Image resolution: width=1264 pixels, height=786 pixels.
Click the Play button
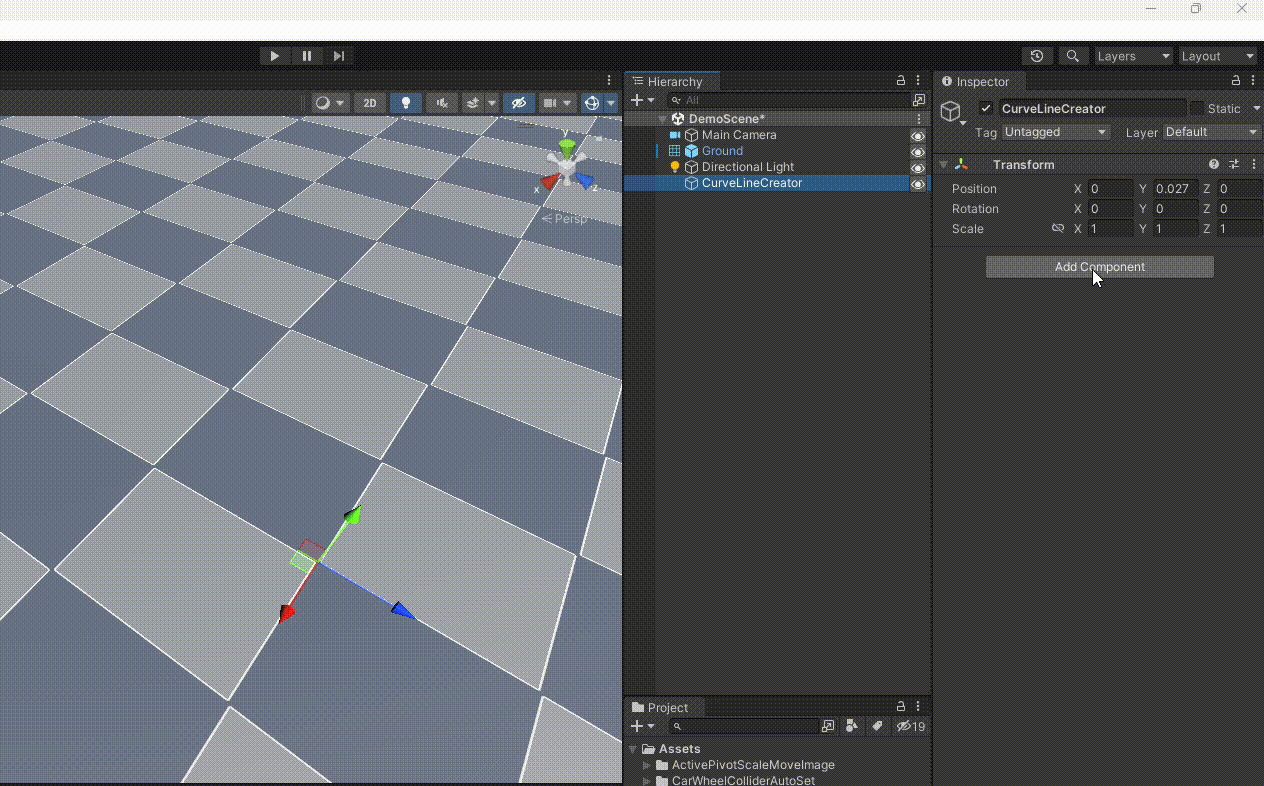pos(275,56)
